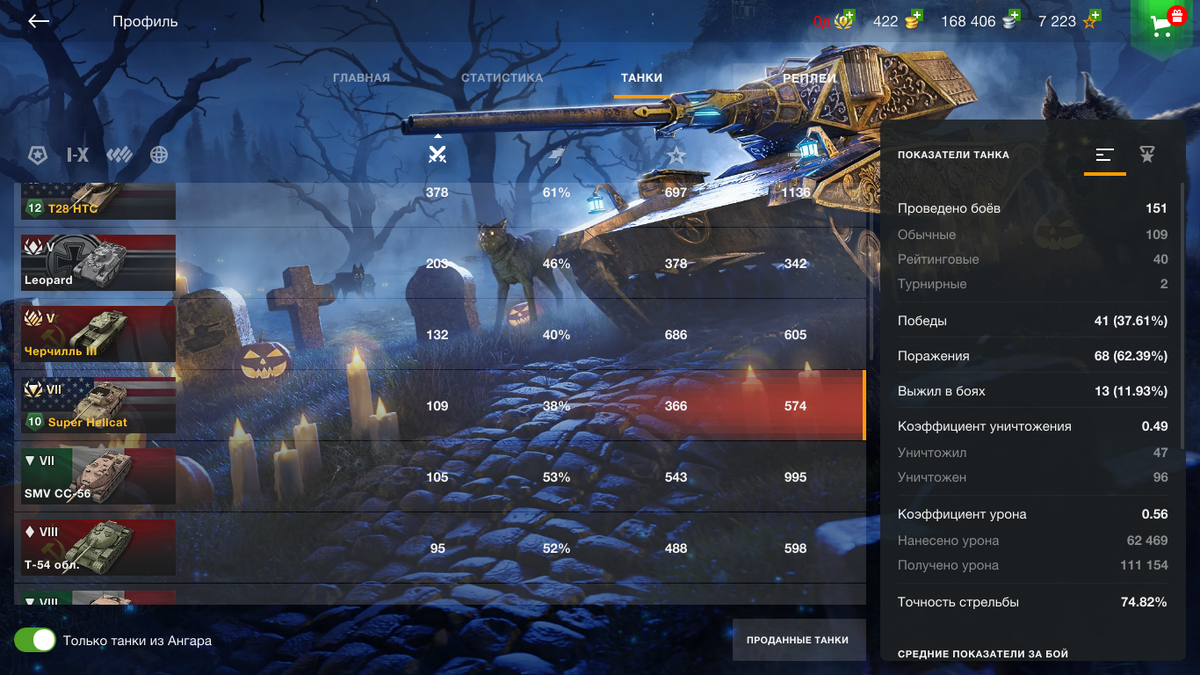The height and width of the screenshot is (675, 1200).
Task: Show tank indicators list view icon
Action: coord(1105,155)
